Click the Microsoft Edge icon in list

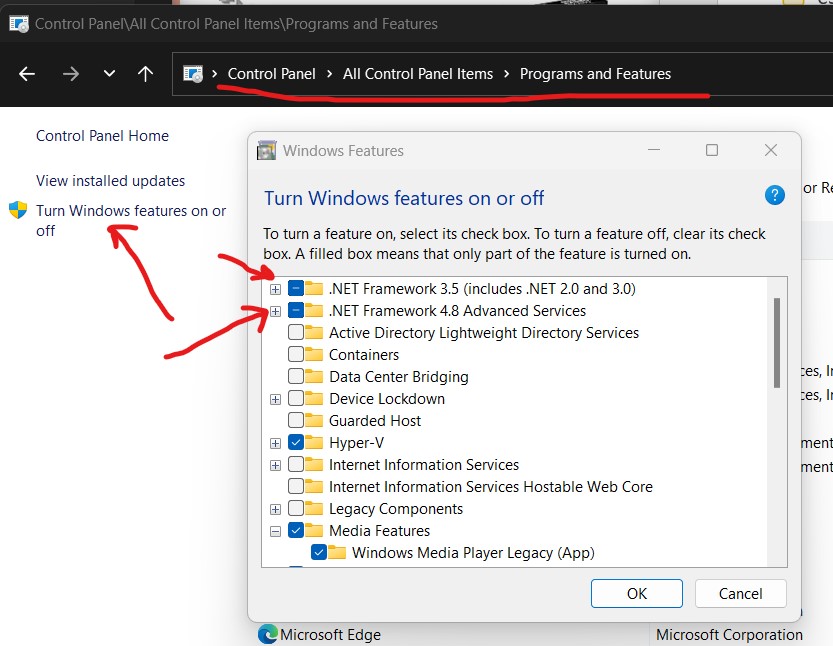[267, 634]
